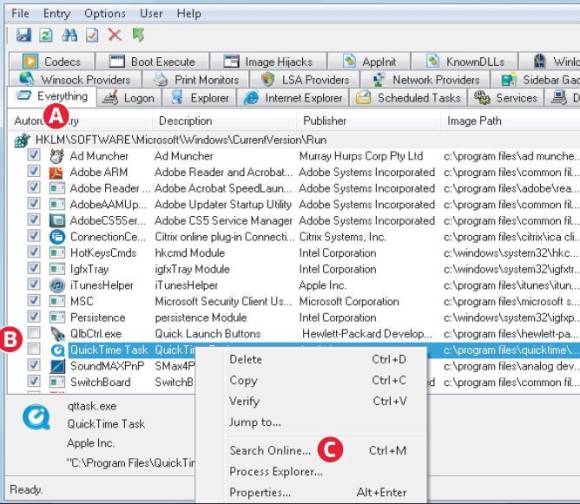Open the LSA Providers tab
Image resolution: width=580 pixels, height=504 pixels.
click(305, 80)
